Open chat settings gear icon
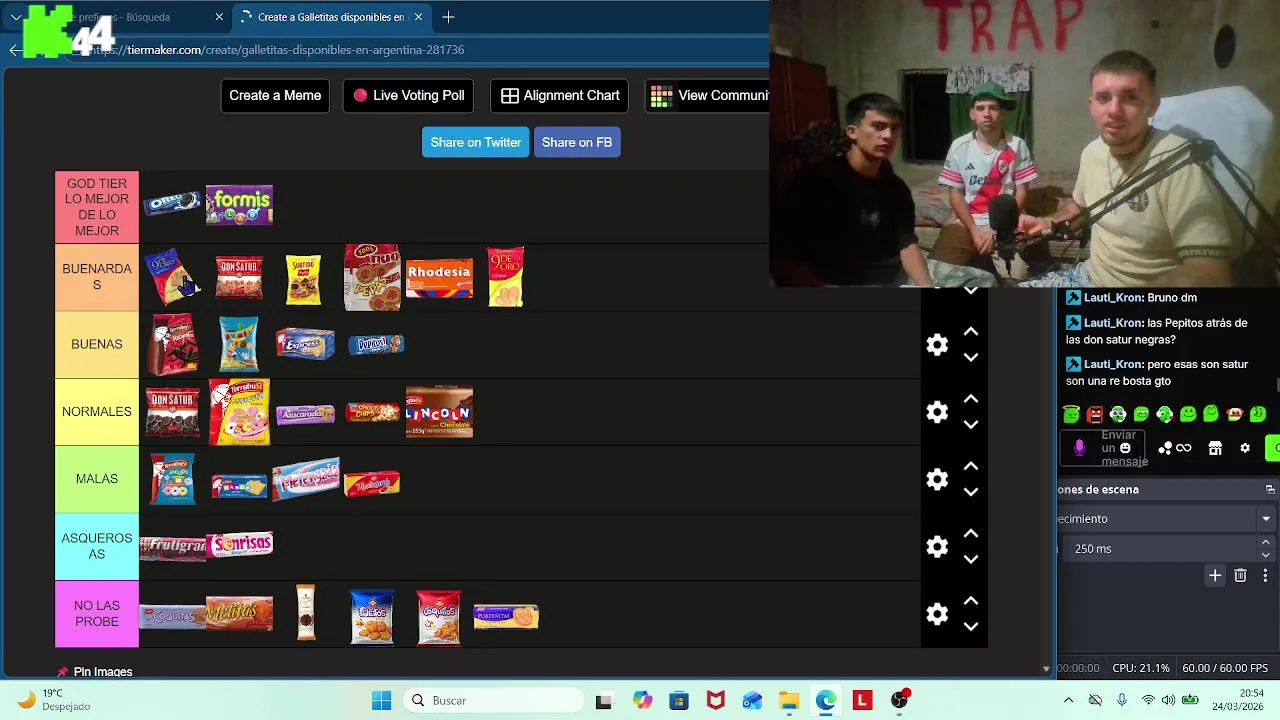 pos(1245,448)
